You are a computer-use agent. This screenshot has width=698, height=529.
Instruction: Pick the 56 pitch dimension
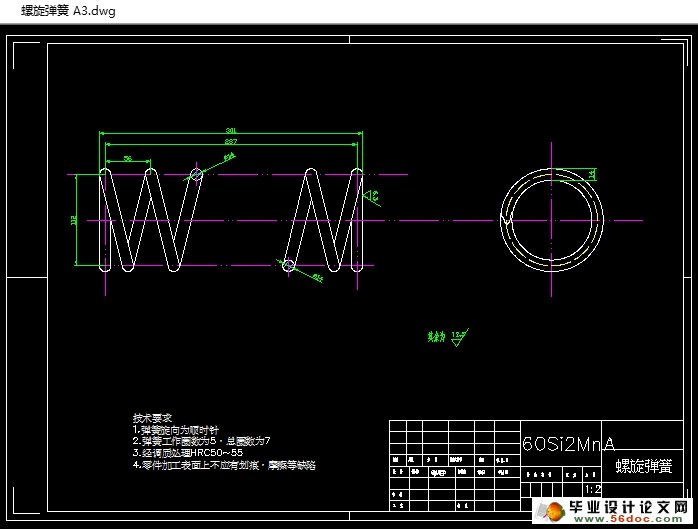tap(128, 158)
